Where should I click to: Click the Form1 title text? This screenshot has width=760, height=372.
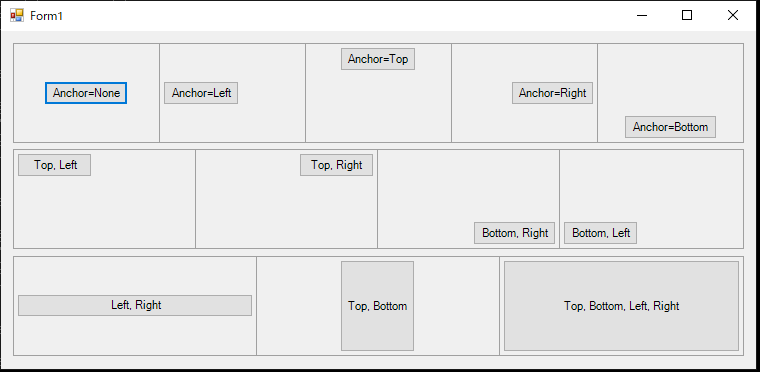[47, 16]
